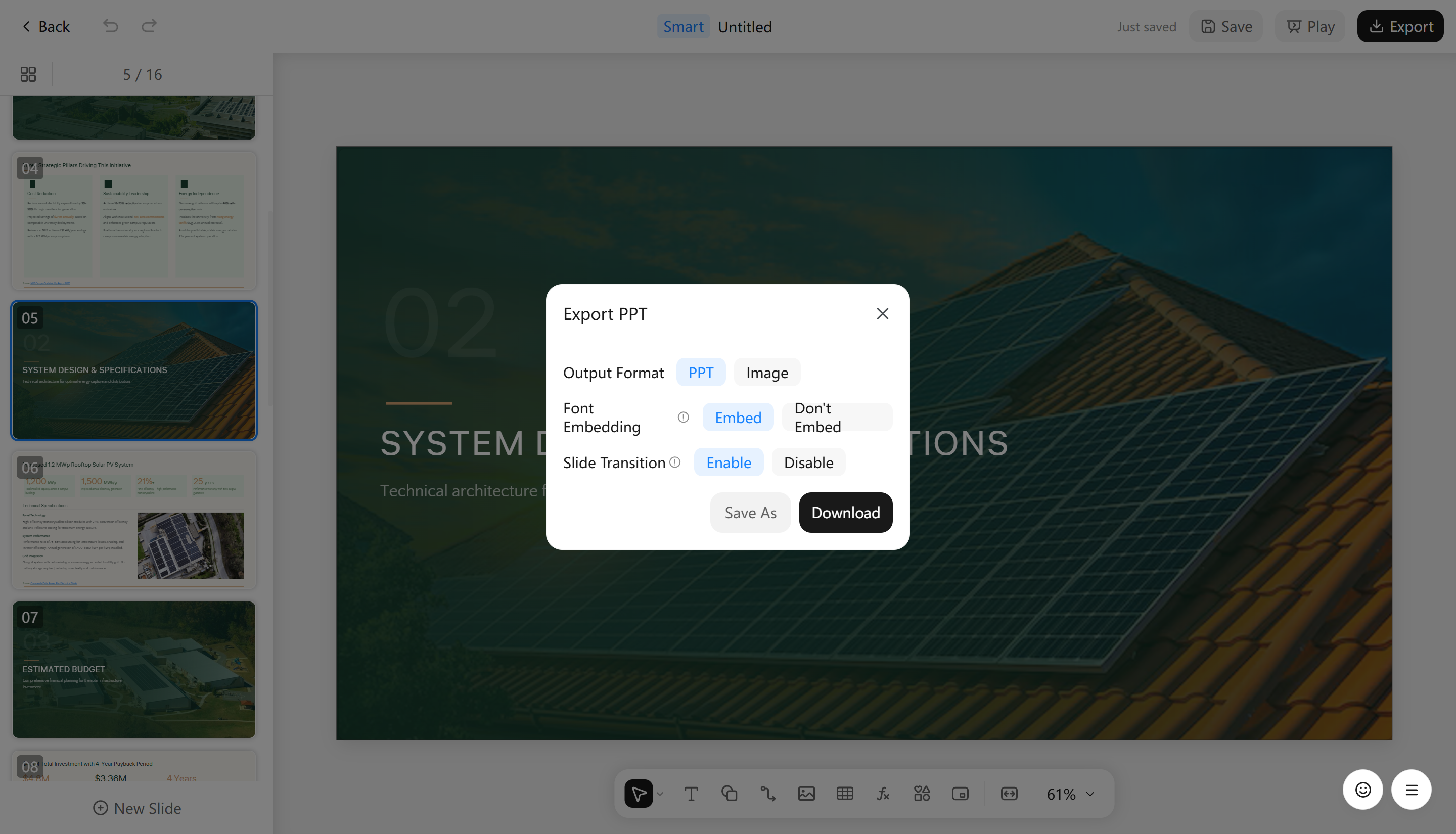Click the Save As button
This screenshot has width=1456, height=834.
[x=750, y=513]
